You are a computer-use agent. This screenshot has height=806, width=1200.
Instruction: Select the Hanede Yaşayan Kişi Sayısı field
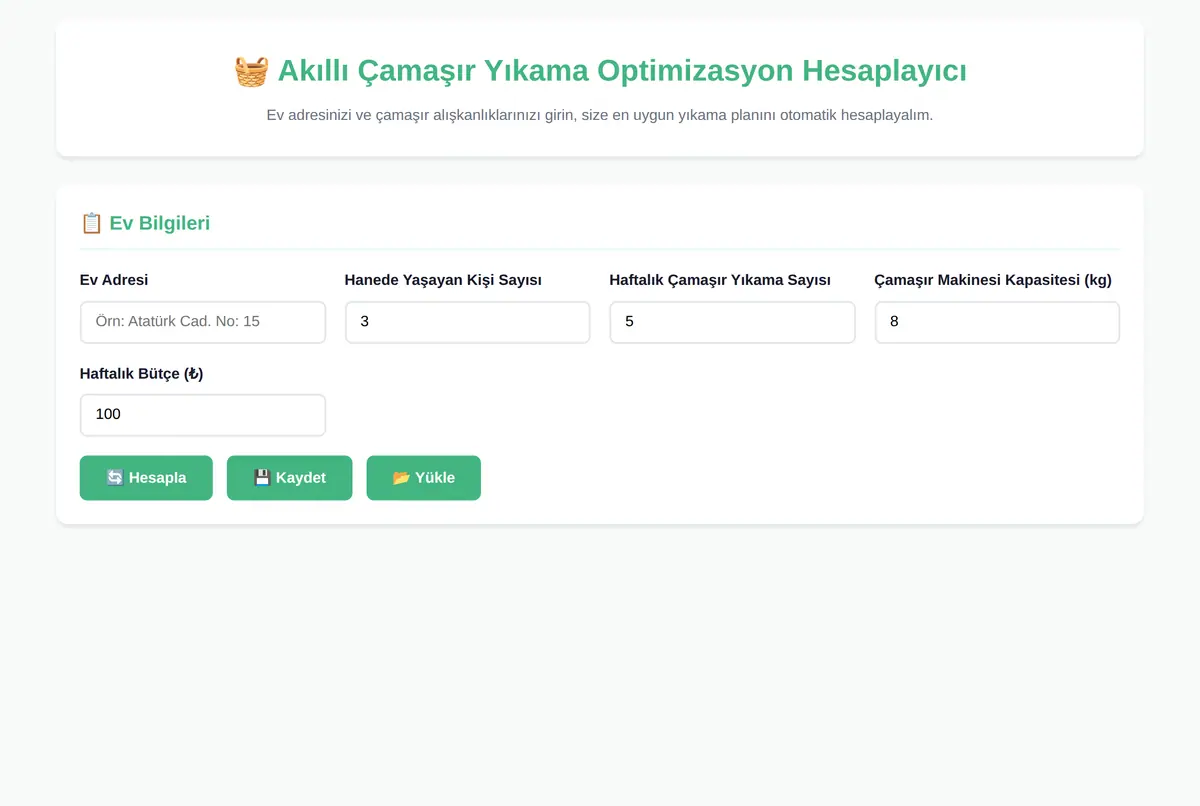point(468,322)
